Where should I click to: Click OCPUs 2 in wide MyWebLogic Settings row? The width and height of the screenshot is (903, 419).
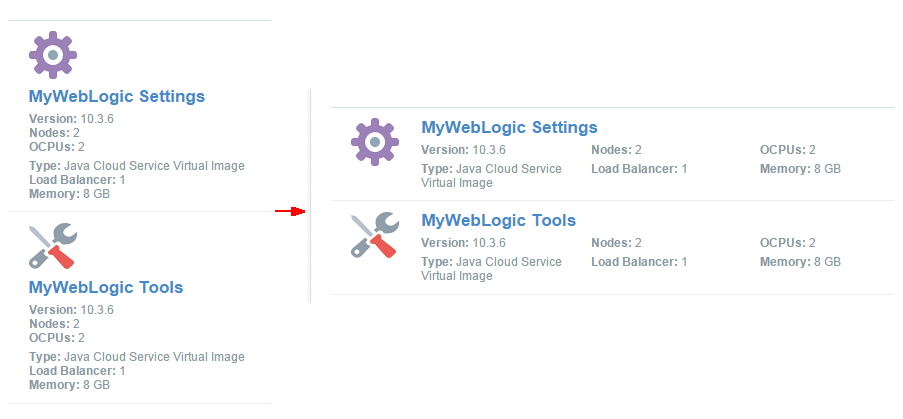tap(788, 150)
